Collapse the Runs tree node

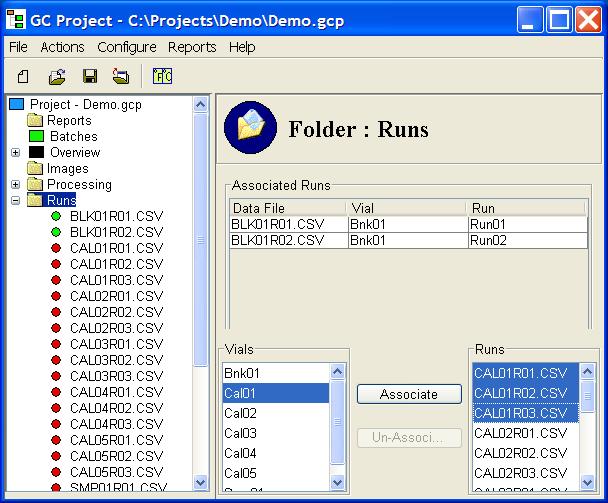[x=16, y=201]
